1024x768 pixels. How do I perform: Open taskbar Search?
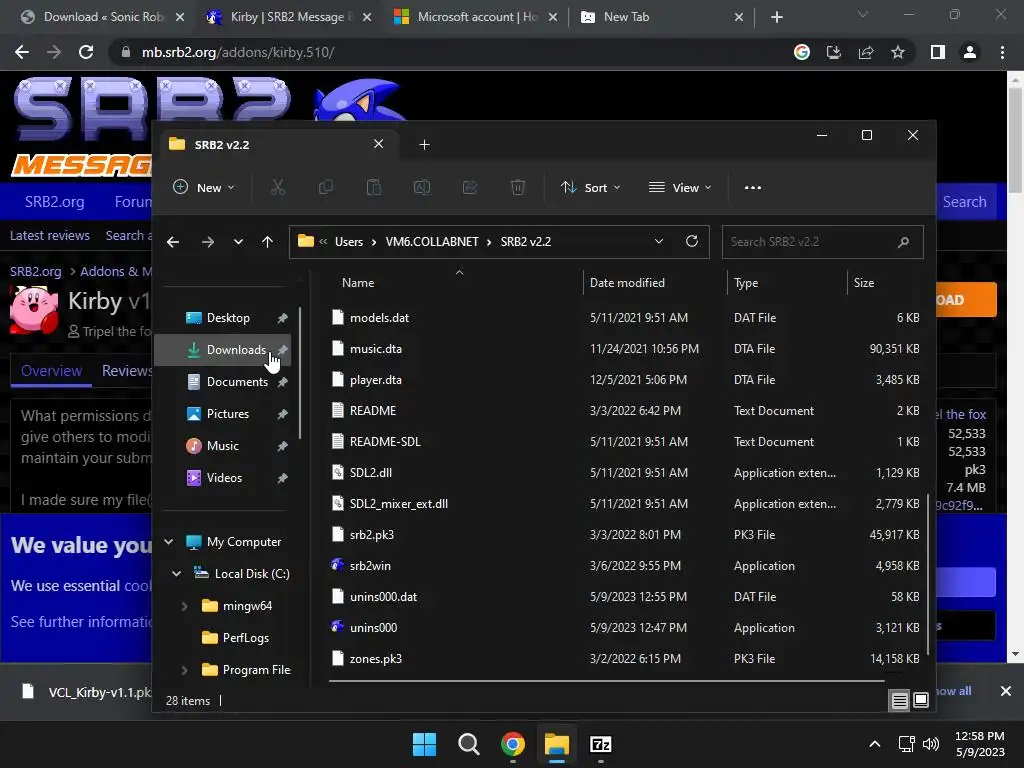point(468,744)
